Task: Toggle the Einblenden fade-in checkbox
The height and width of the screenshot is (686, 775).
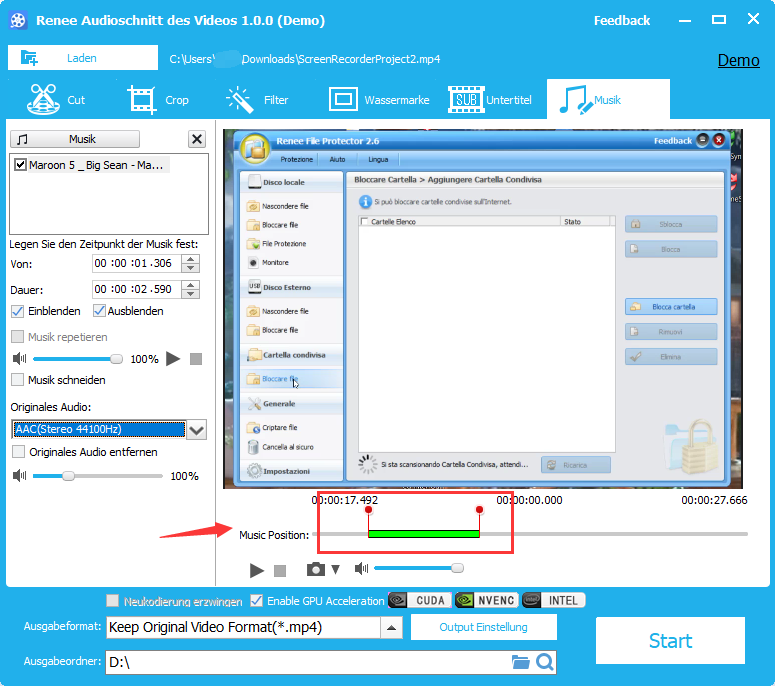Action: [x=17, y=311]
